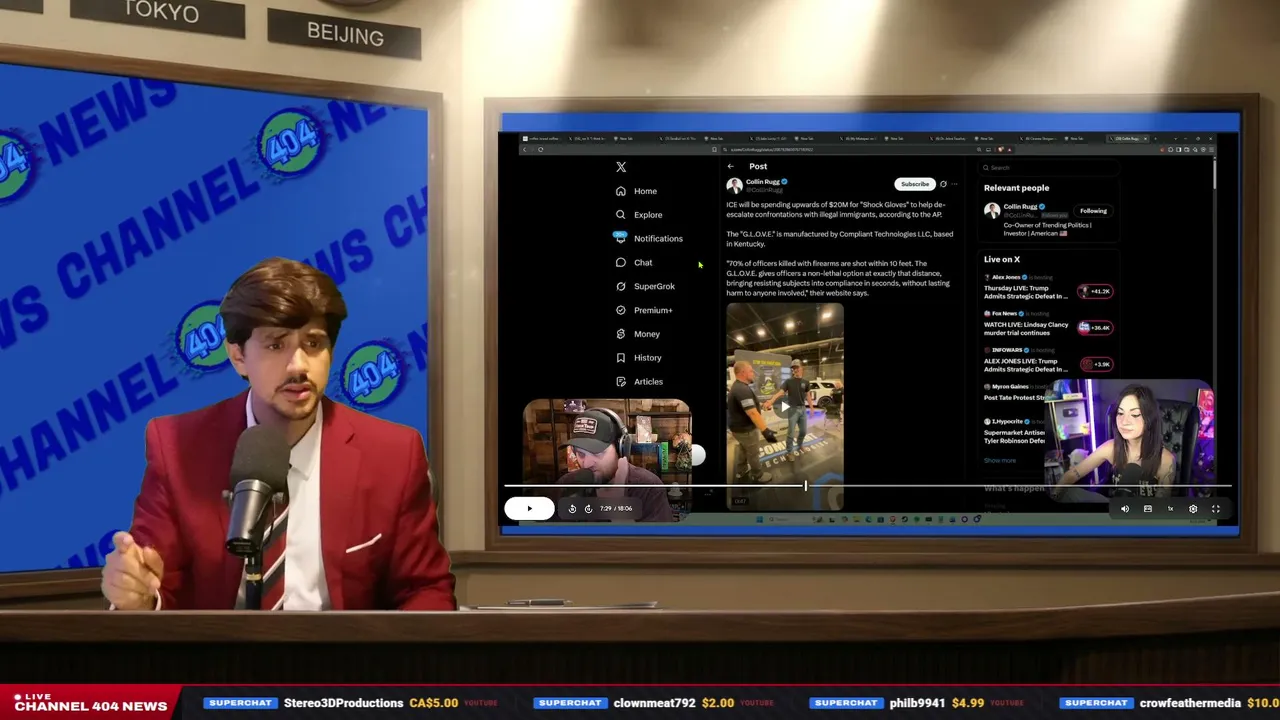The height and width of the screenshot is (720, 1280).
Task: Select the Notifications label in X navigation
Action: [x=658, y=239]
